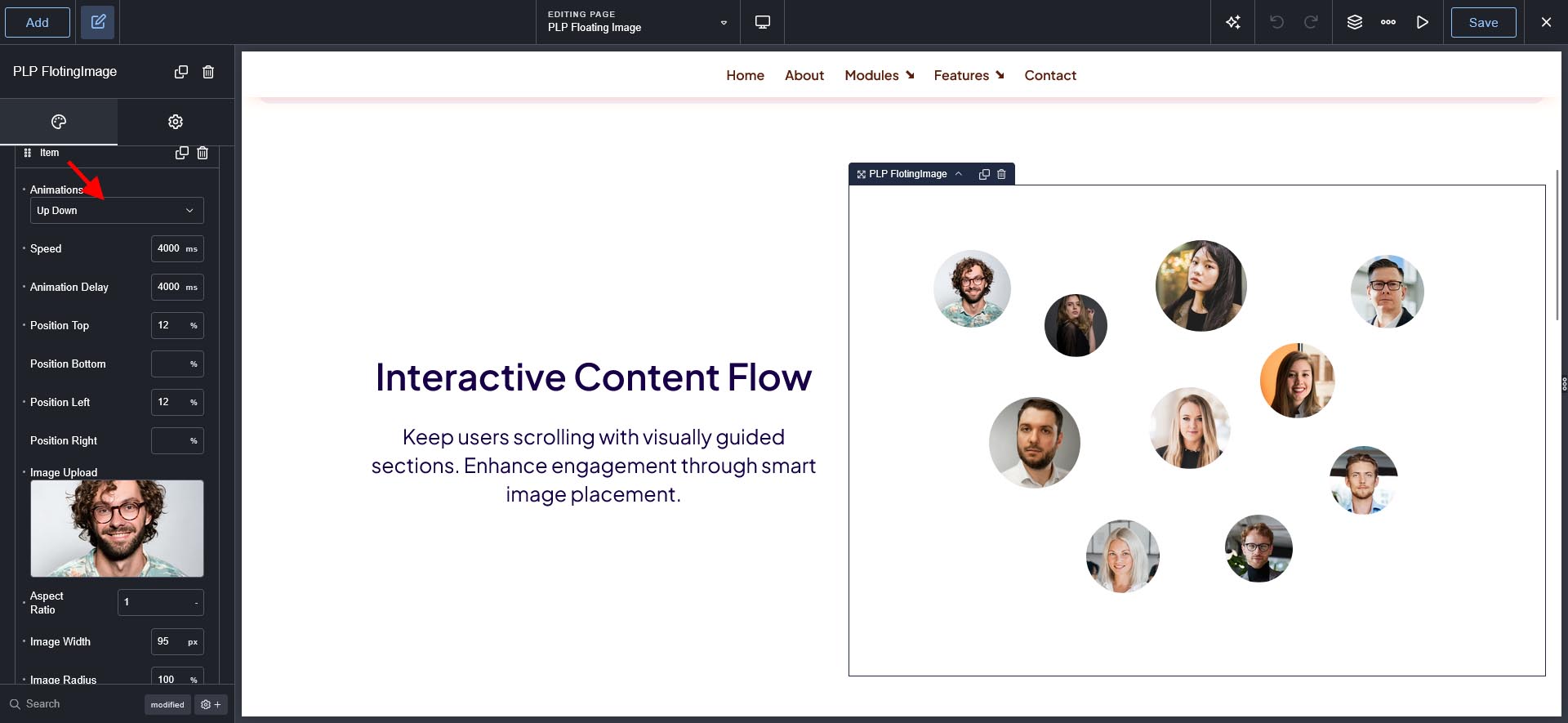Change the Image Width px unit
Image resolution: width=1568 pixels, height=723 pixels.
pyautogui.click(x=193, y=642)
